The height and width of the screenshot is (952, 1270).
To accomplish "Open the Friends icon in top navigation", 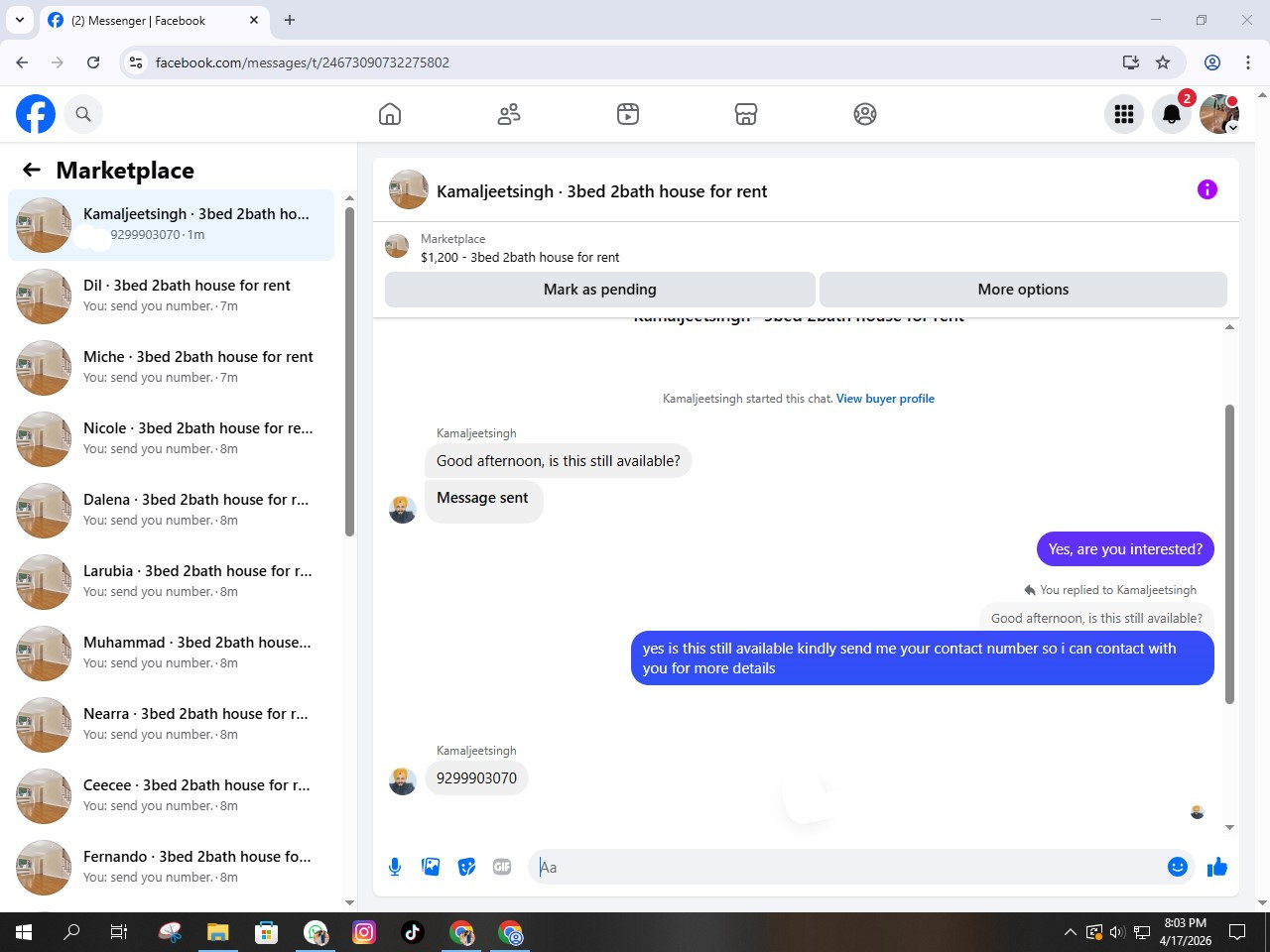I will (x=509, y=114).
